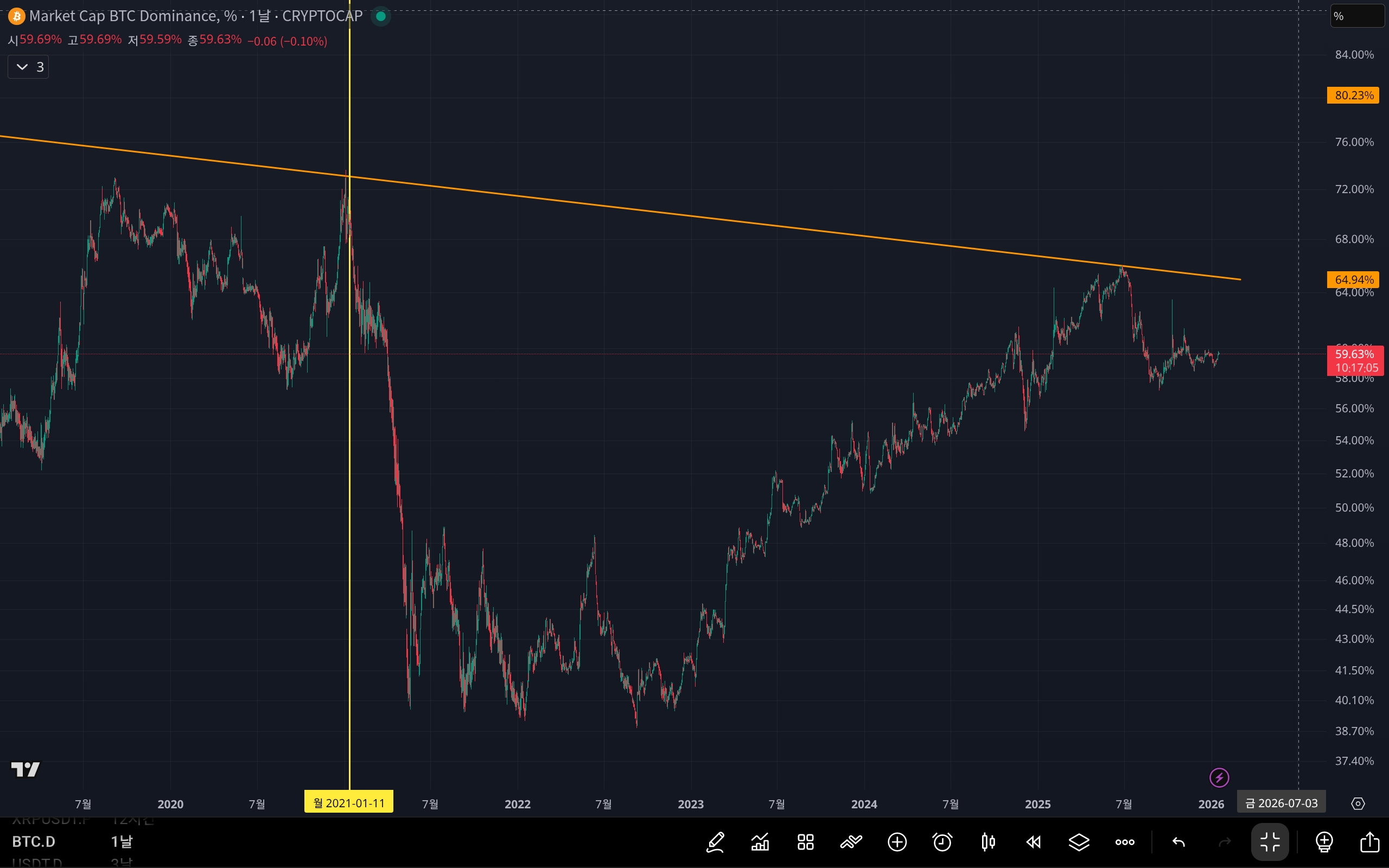Viewport: 1389px width, 868px height.
Task: Open the three-dot more options menu
Action: pos(1124,842)
